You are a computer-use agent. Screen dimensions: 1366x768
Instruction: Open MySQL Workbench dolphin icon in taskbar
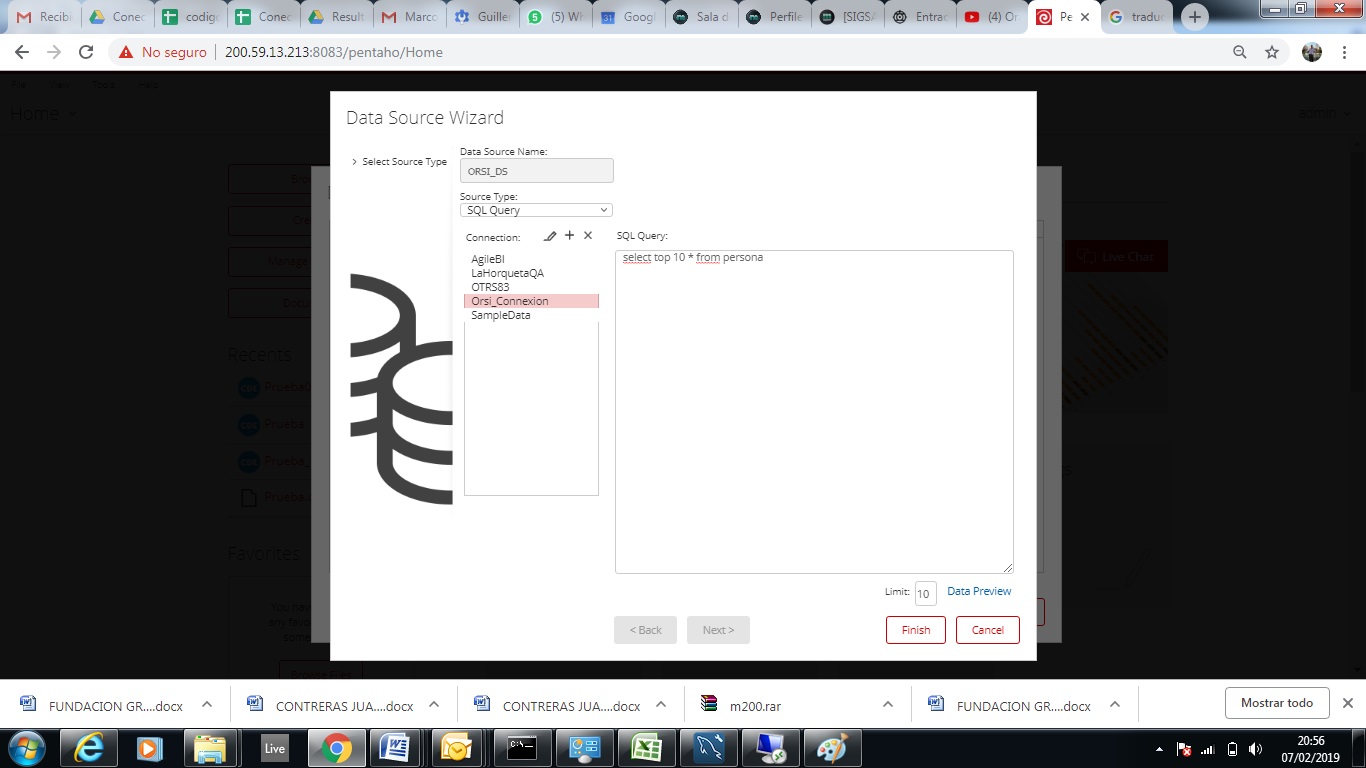pyautogui.click(x=709, y=748)
